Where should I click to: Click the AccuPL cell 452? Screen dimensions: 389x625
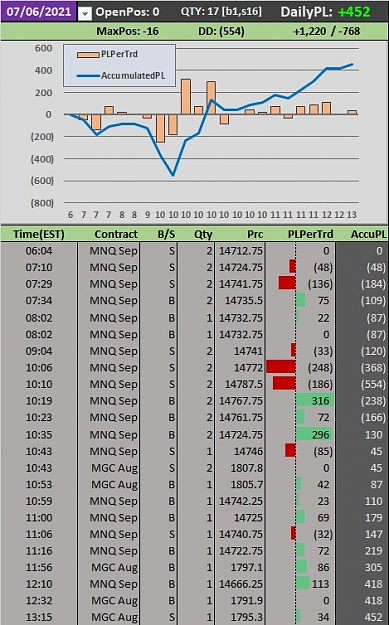(x=373, y=617)
